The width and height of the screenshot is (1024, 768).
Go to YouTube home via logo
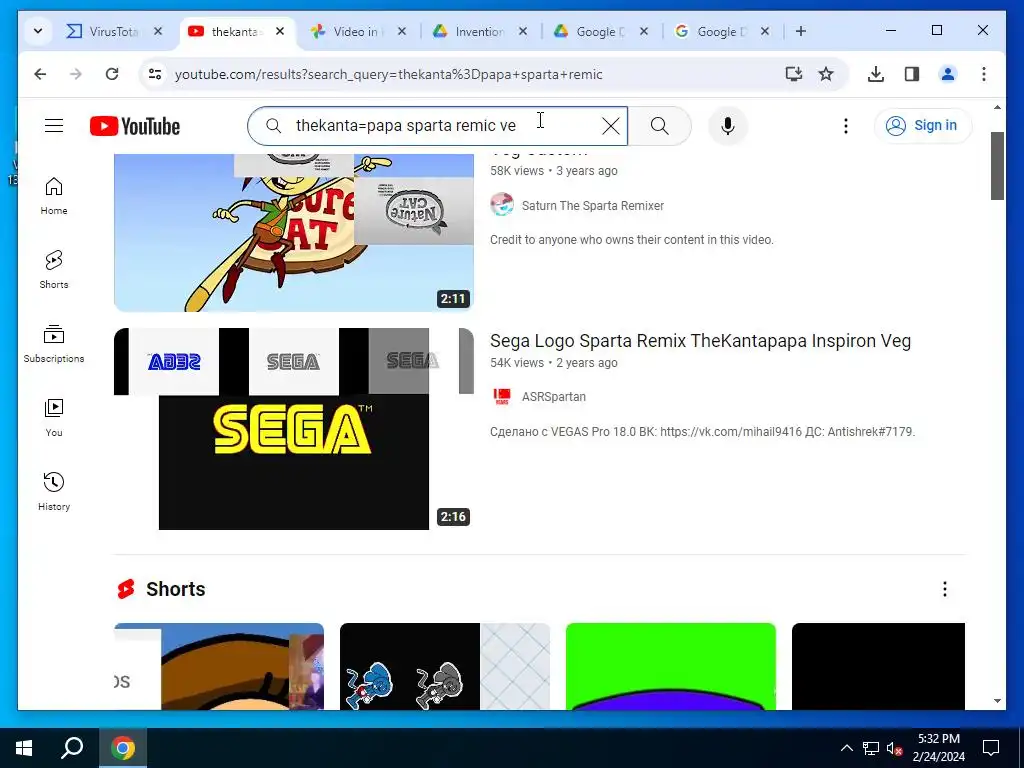pyautogui.click(x=135, y=126)
